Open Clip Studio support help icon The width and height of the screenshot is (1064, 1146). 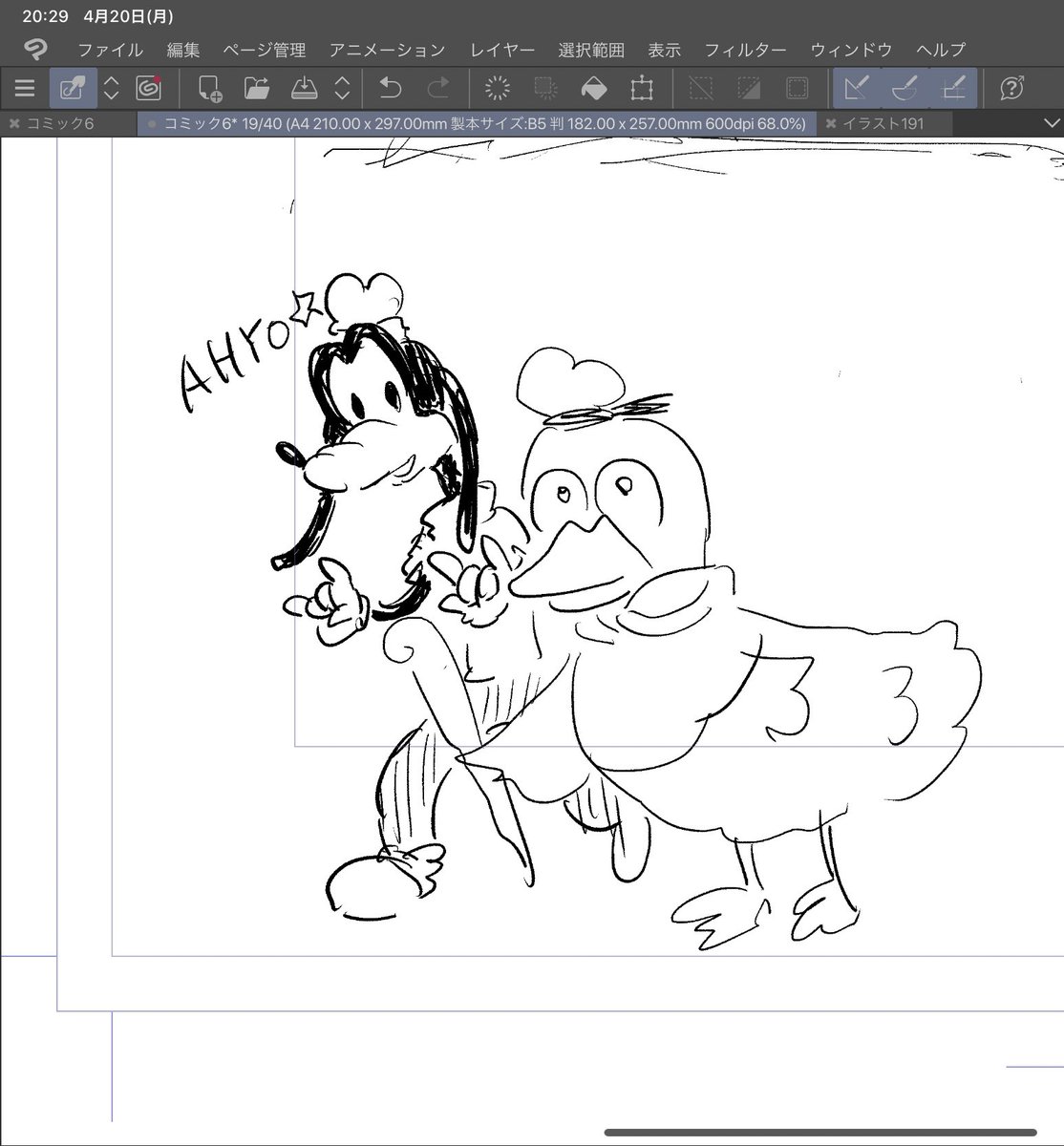coord(1011,89)
